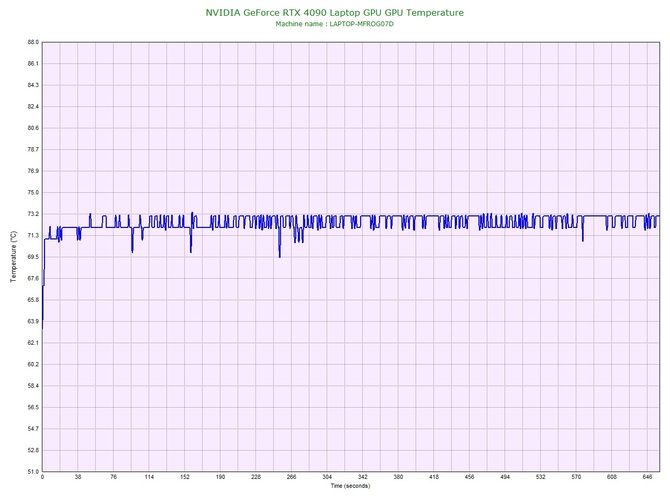The height and width of the screenshot is (503, 670).
Task: Click the y-axis value 82.4
Action: coord(33,106)
